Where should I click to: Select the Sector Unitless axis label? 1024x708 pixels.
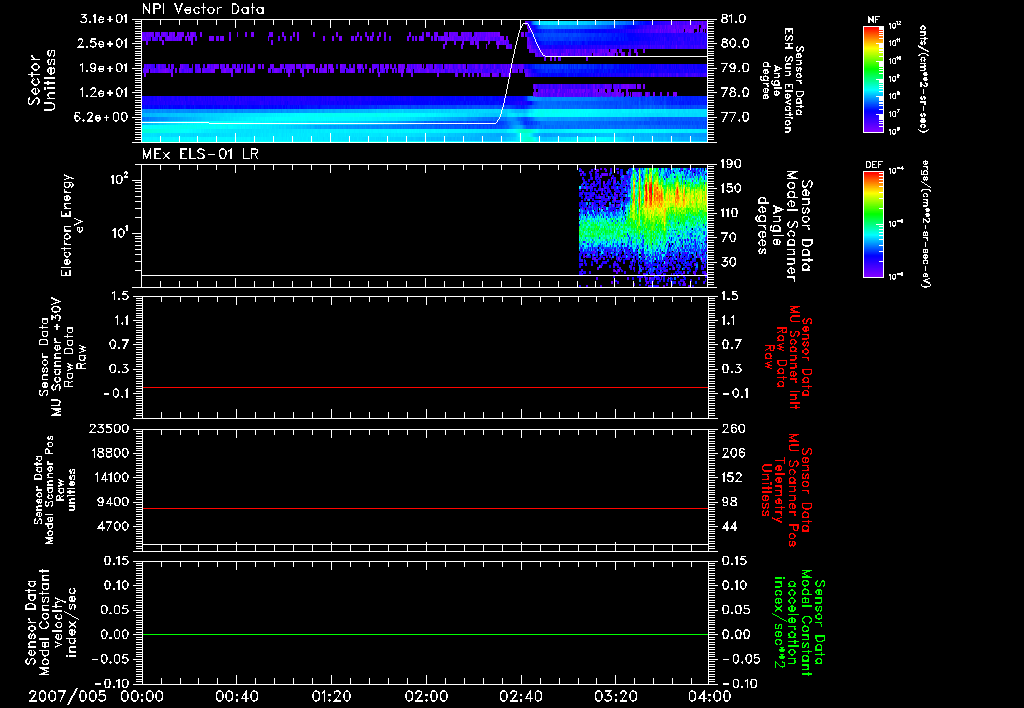pos(41,80)
